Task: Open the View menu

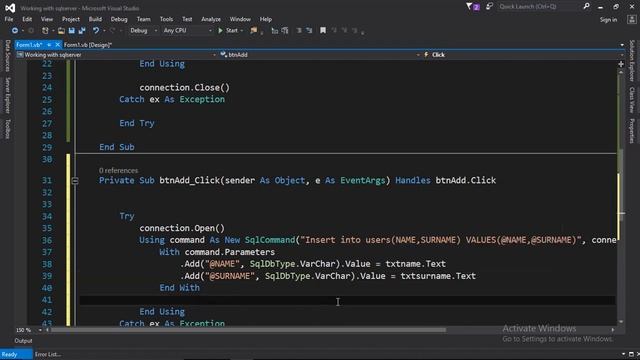Action: click(x=47, y=19)
